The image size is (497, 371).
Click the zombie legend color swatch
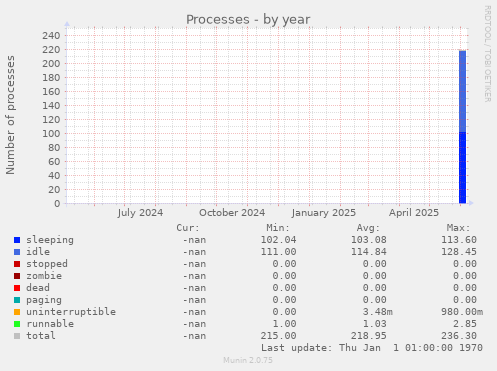click(x=17, y=276)
